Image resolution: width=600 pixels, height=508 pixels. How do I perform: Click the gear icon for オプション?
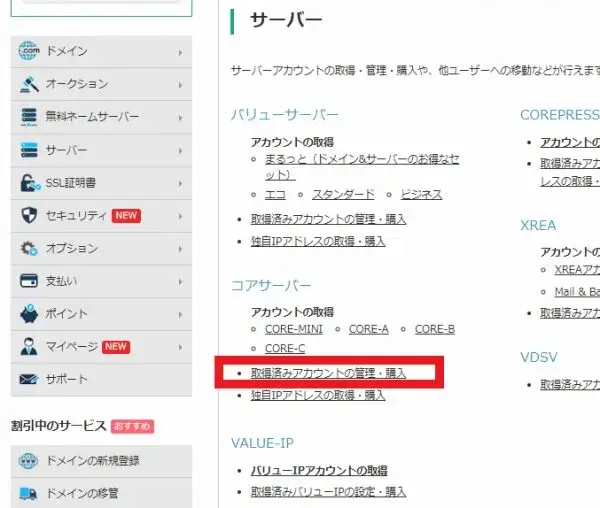pyautogui.click(x=29, y=248)
